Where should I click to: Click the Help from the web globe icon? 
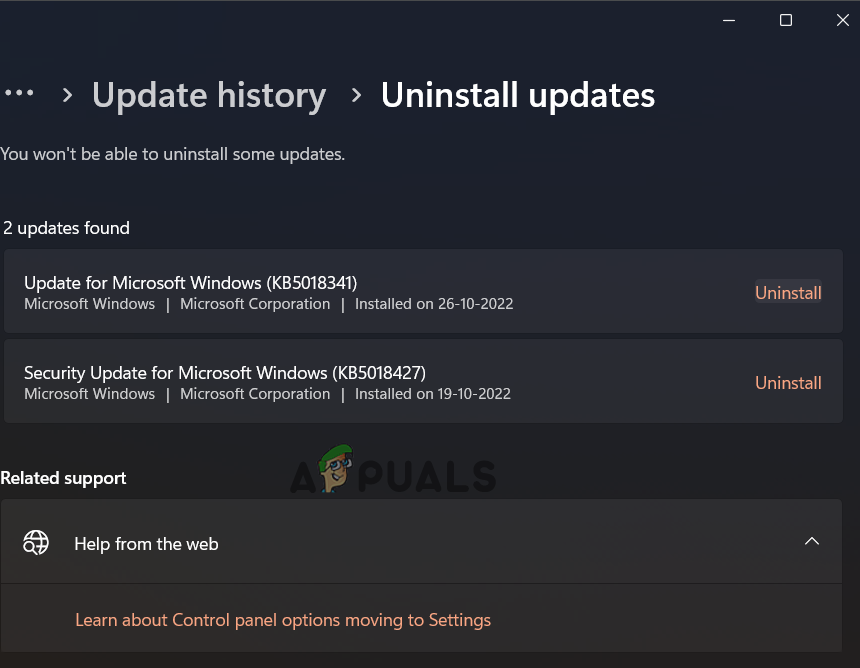[36, 543]
